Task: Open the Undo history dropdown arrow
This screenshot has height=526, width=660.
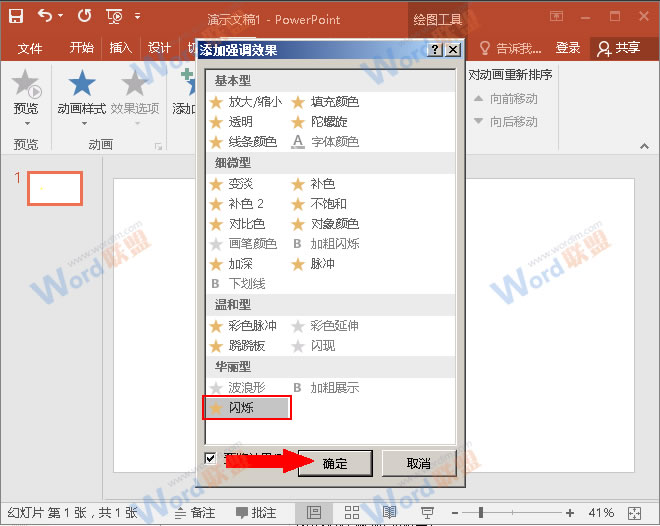Action: pos(61,17)
